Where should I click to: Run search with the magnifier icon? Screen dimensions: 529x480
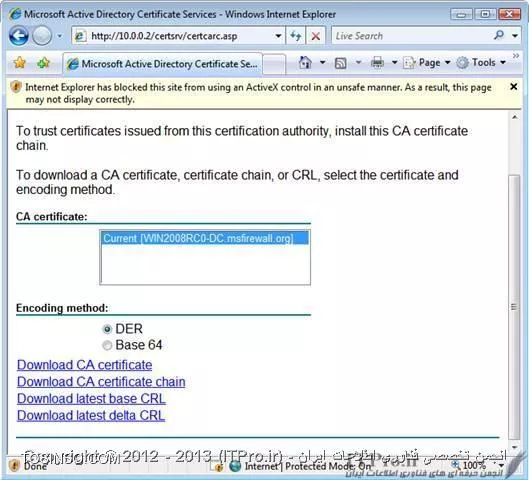tap(499, 35)
